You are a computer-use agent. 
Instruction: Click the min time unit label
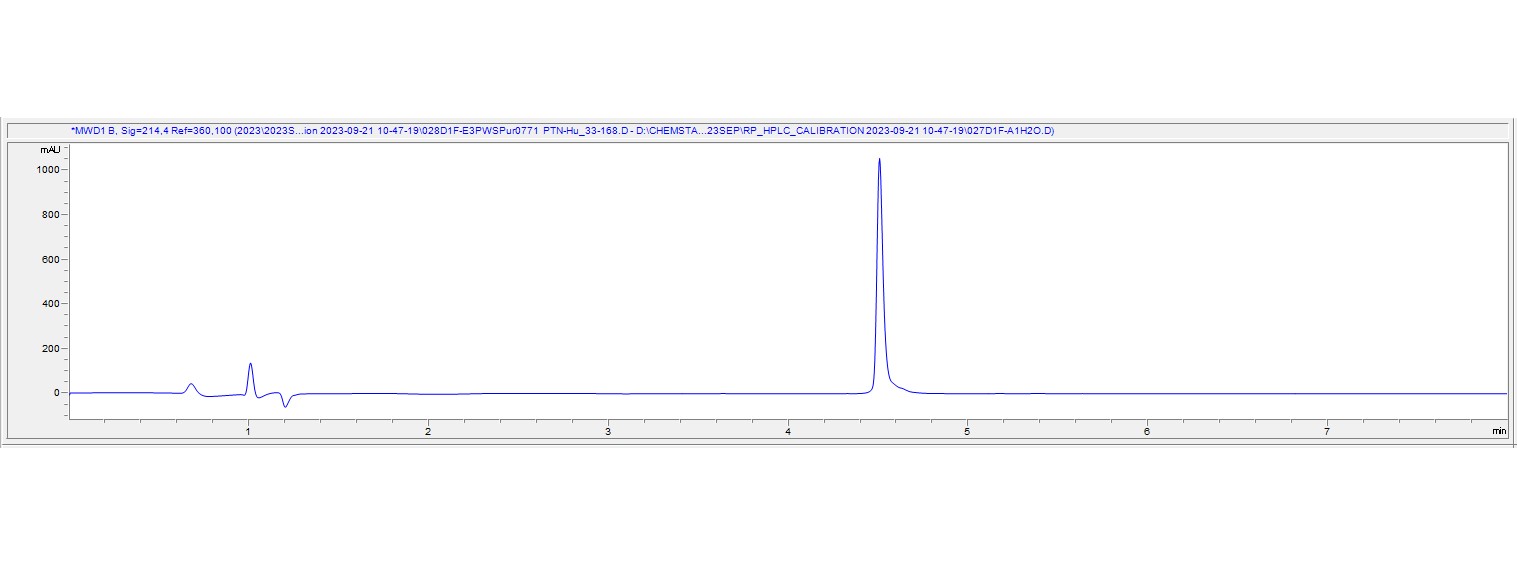pyautogui.click(x=1498, y=432)
